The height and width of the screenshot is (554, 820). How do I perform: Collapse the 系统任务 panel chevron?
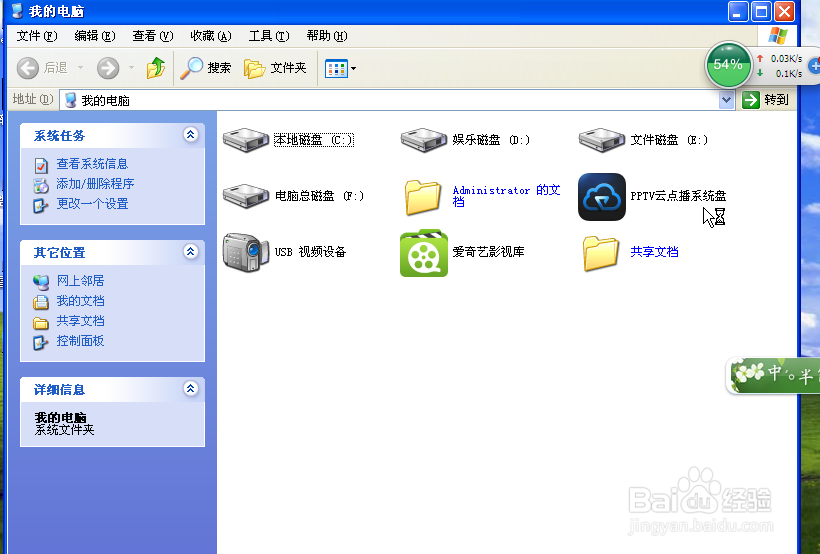(190, 135)
